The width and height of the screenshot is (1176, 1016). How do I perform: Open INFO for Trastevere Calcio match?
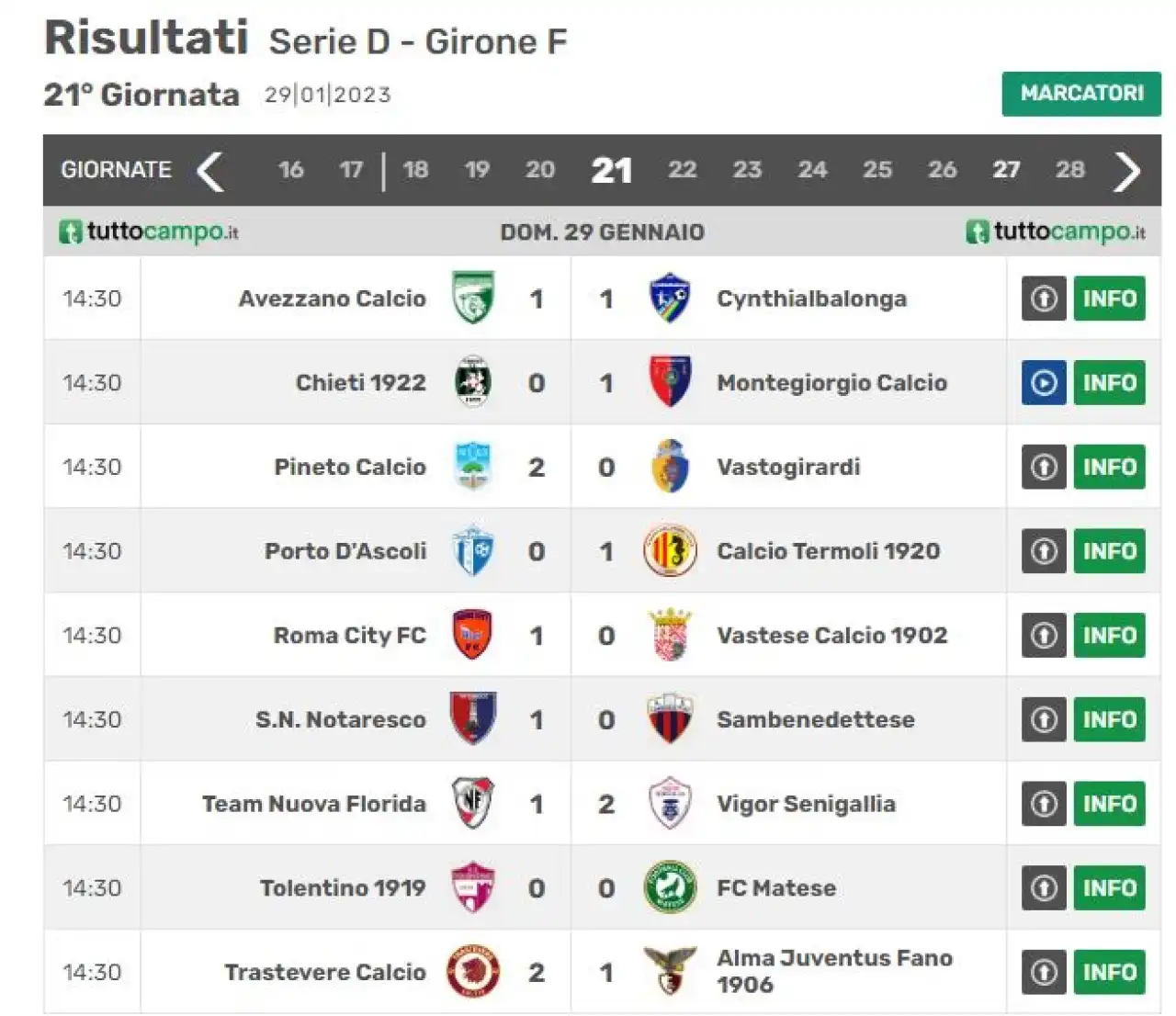point(1110,972)
